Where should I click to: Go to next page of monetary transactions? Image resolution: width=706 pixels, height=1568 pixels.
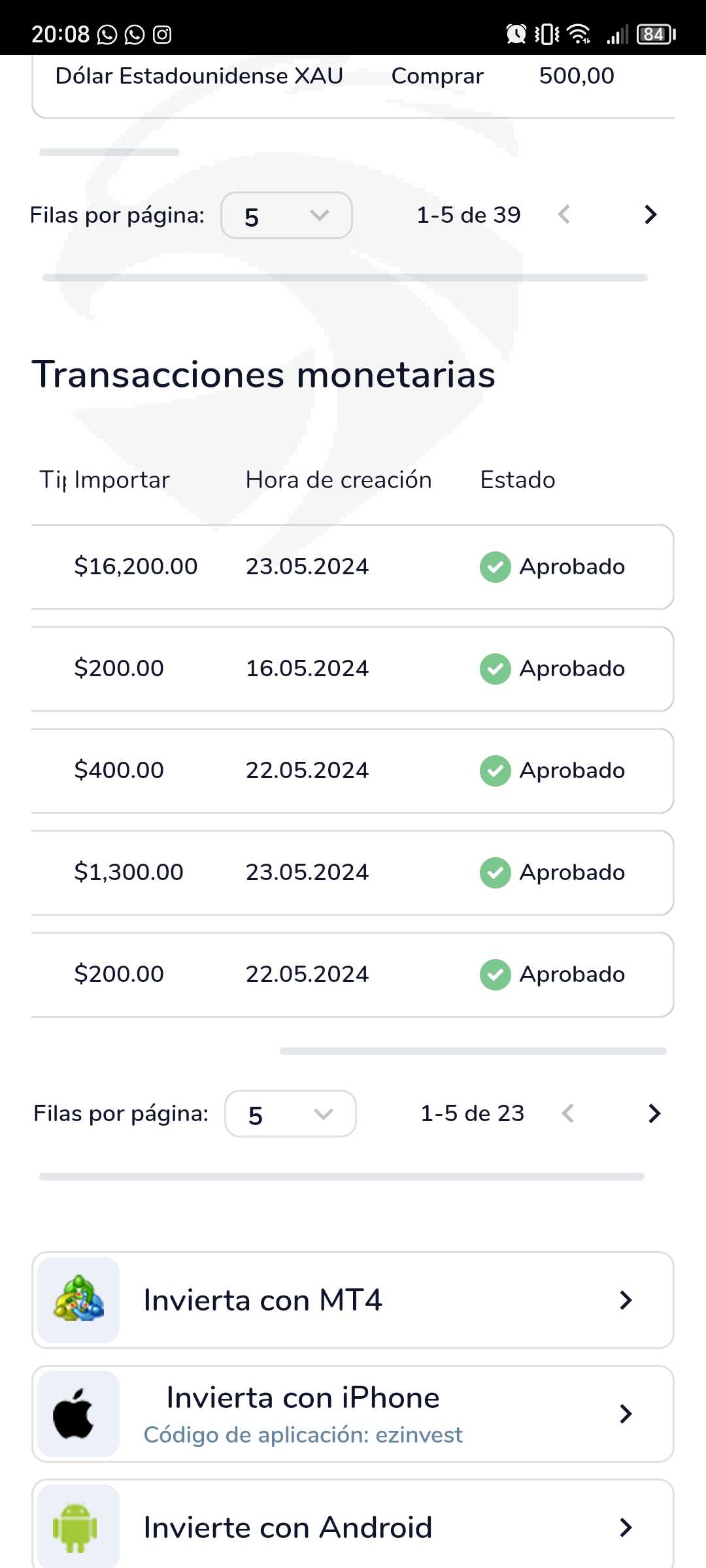click(x=654, y=1113)
